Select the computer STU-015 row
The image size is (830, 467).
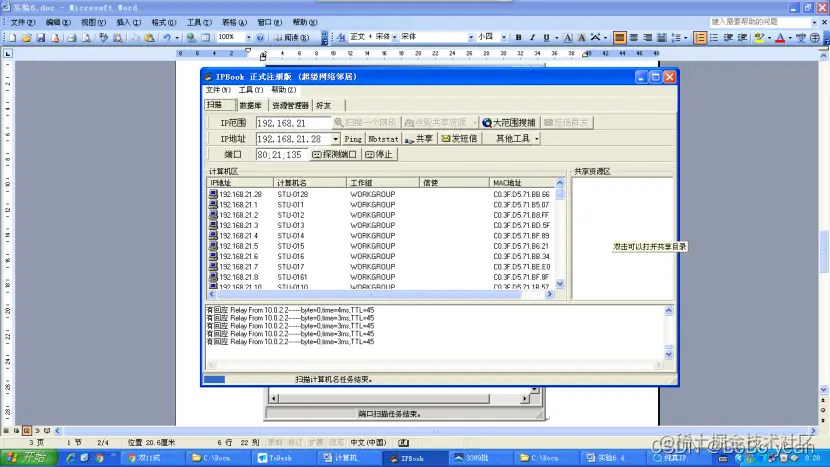tap(381, 246)
